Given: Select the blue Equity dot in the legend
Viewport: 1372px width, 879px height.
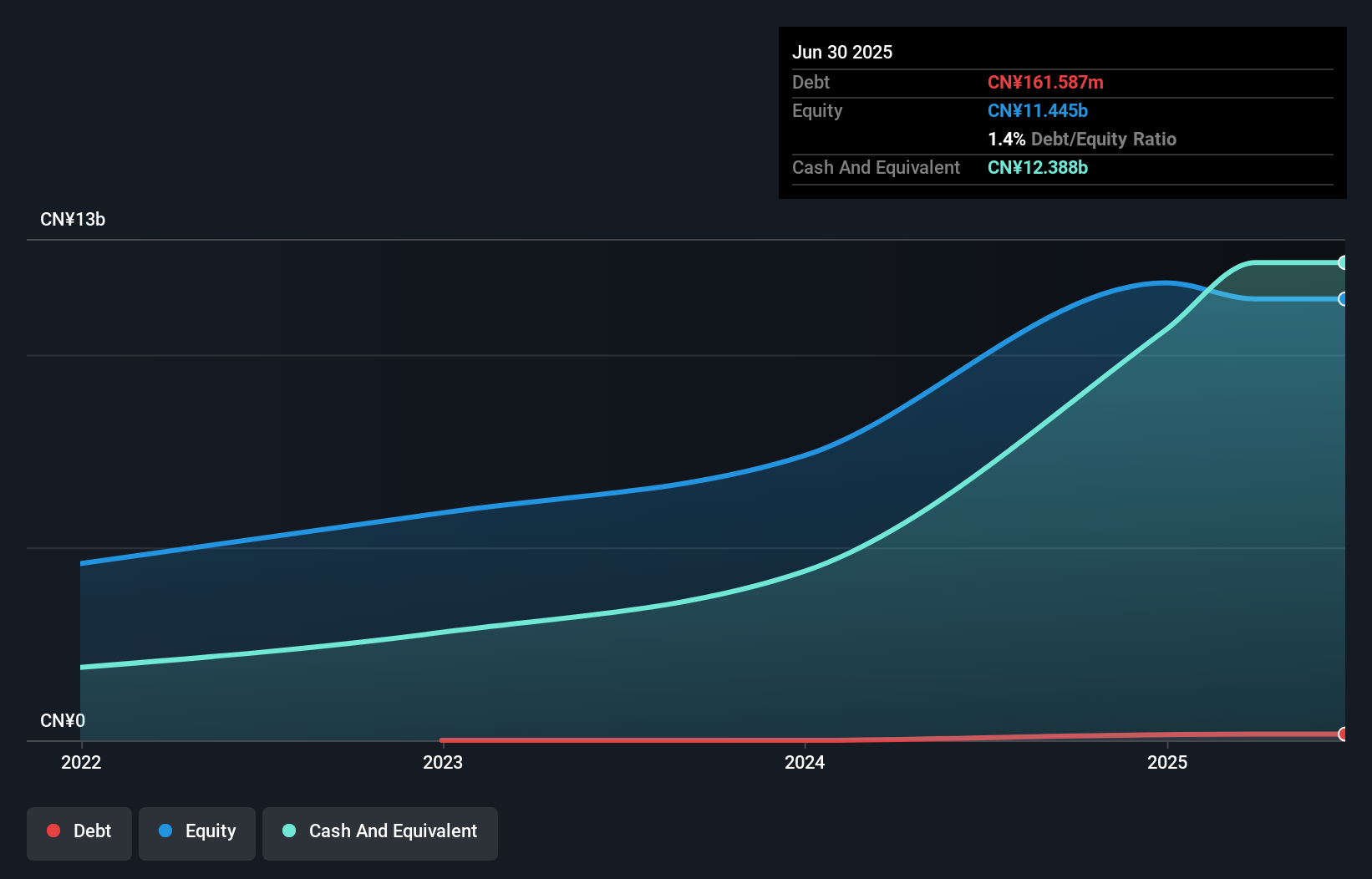Looking at the screenshot, I should [x=167, y=831].
